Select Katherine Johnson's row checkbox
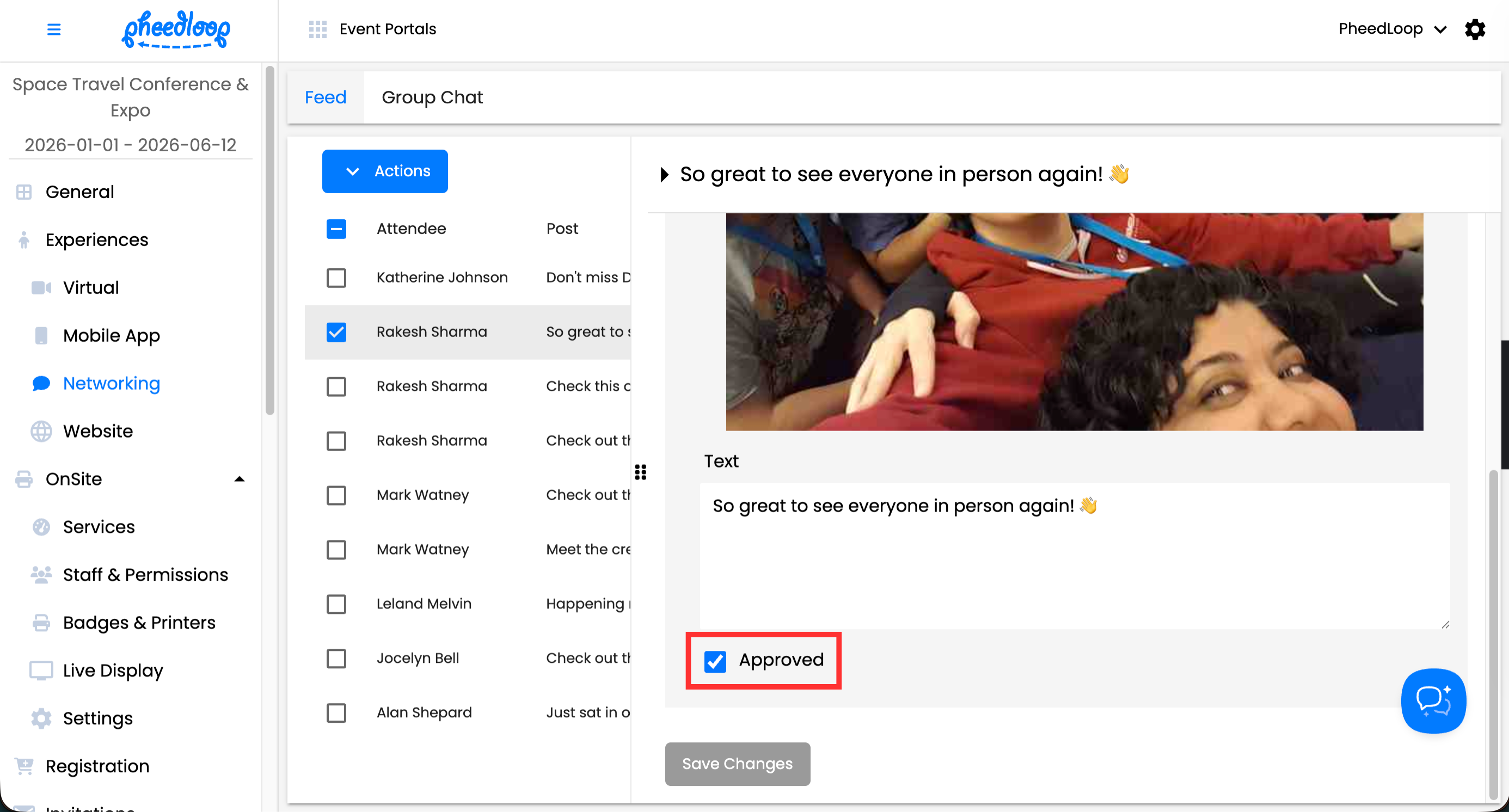The image size is (1509, 812). pos(336,278)
